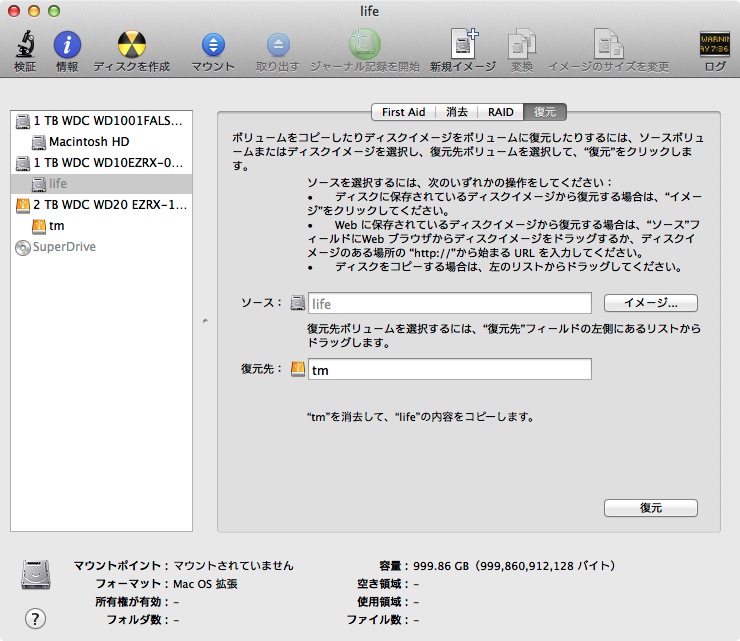Select the 復元 (Restore) tab

tap(545, 112)
